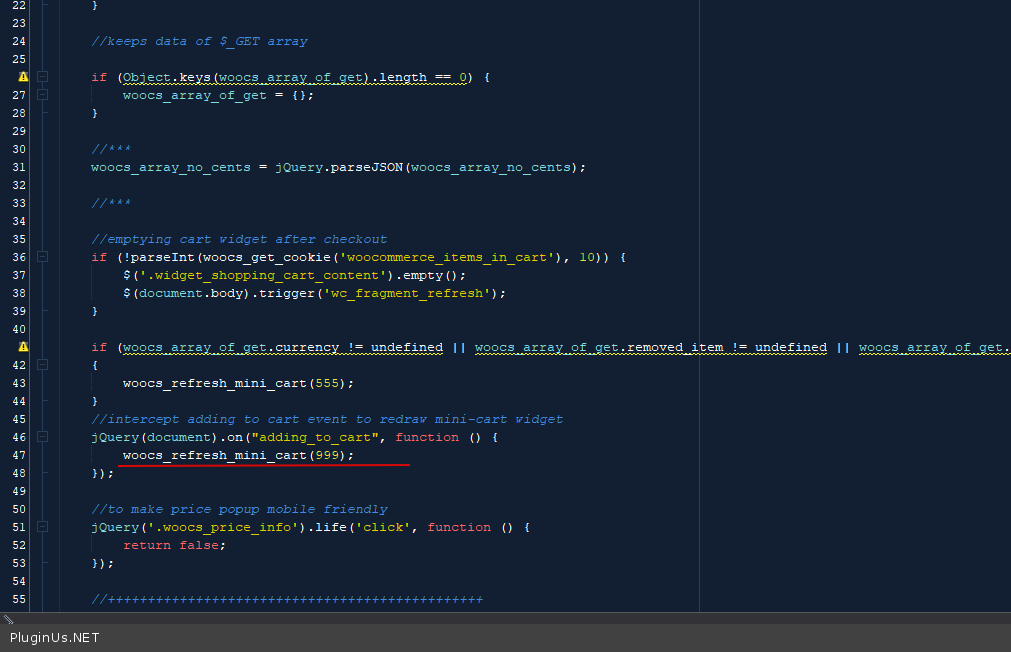Click the 'return false;' statement

click(174, 545)
